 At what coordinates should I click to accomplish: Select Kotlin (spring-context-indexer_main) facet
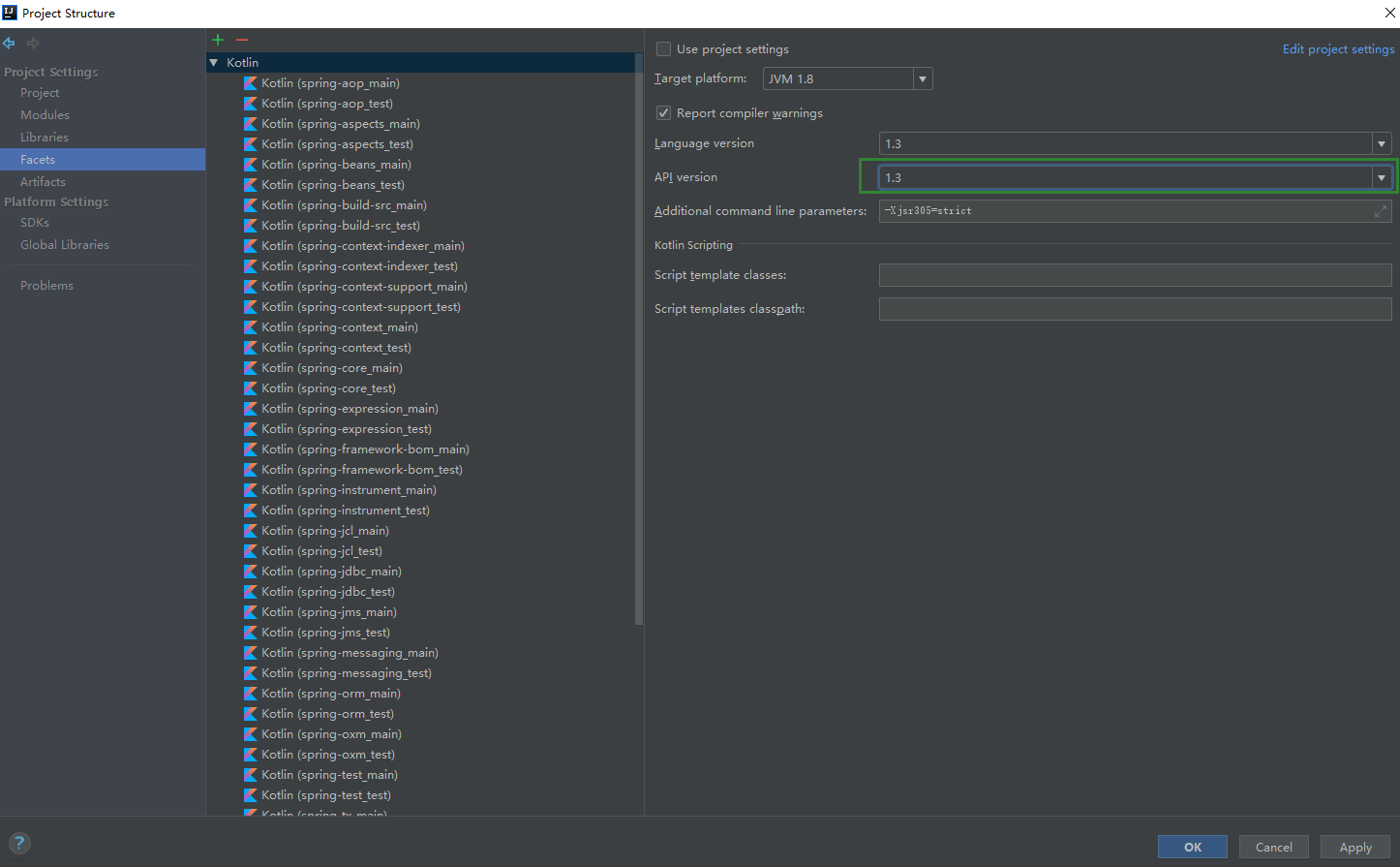point(363,246)
